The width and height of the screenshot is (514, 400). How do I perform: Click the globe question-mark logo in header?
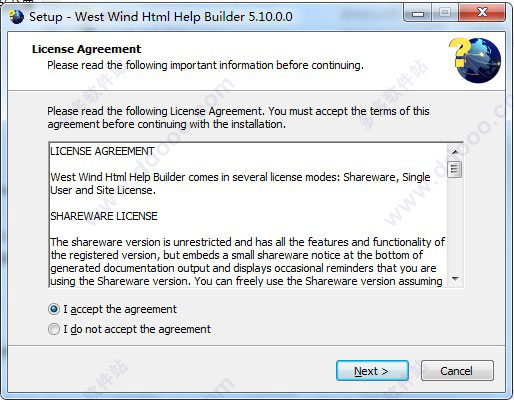click(x=475, y=60)
